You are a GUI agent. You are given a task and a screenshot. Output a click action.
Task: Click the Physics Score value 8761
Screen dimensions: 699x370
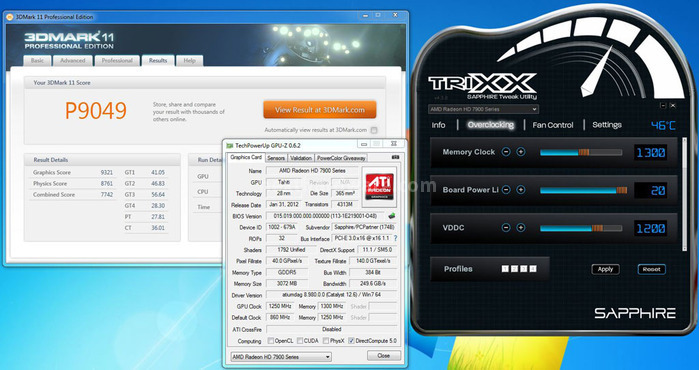click(107, 184)
